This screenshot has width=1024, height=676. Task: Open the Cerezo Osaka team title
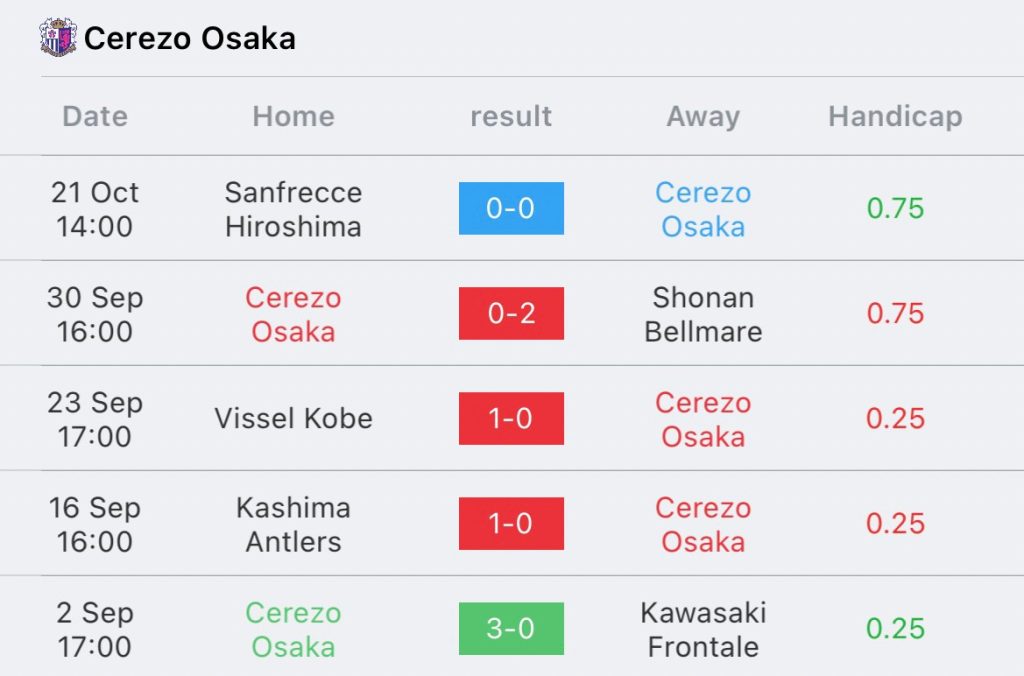tap(189, 39)
